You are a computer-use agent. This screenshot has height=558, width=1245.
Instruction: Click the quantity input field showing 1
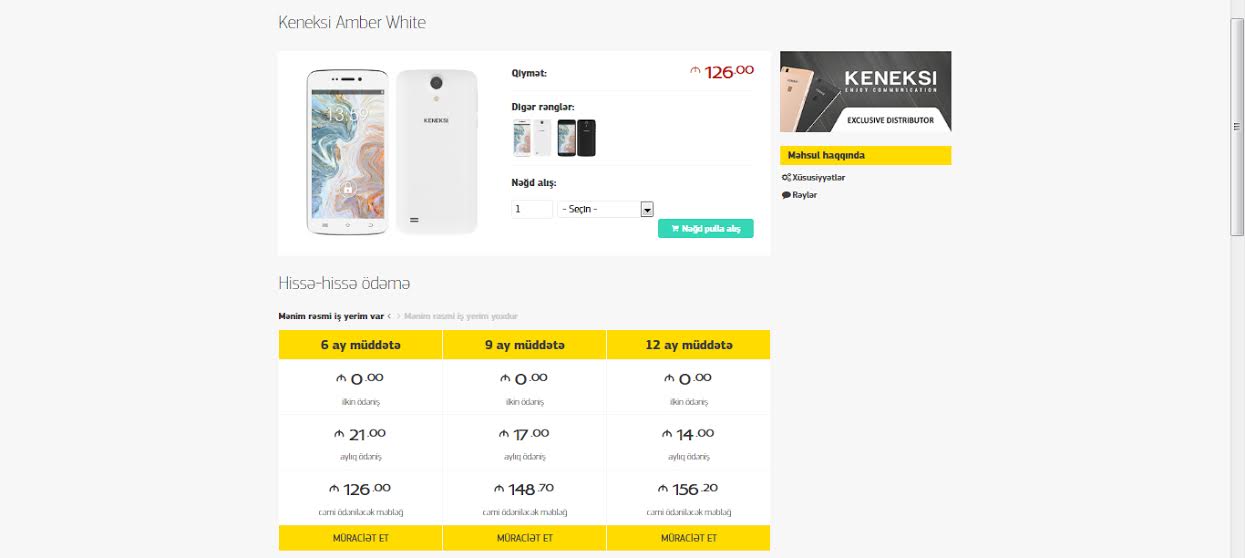532,209
